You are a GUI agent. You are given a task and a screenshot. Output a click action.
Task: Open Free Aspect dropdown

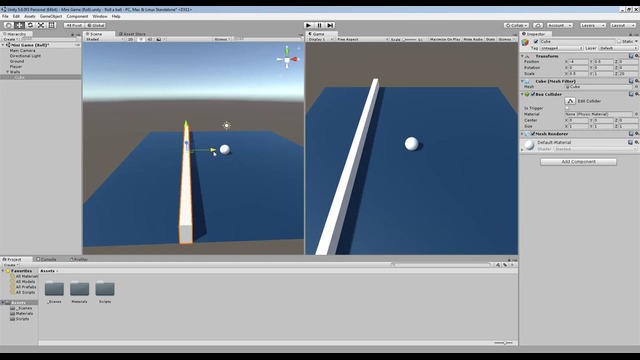(x=362, y=39)
